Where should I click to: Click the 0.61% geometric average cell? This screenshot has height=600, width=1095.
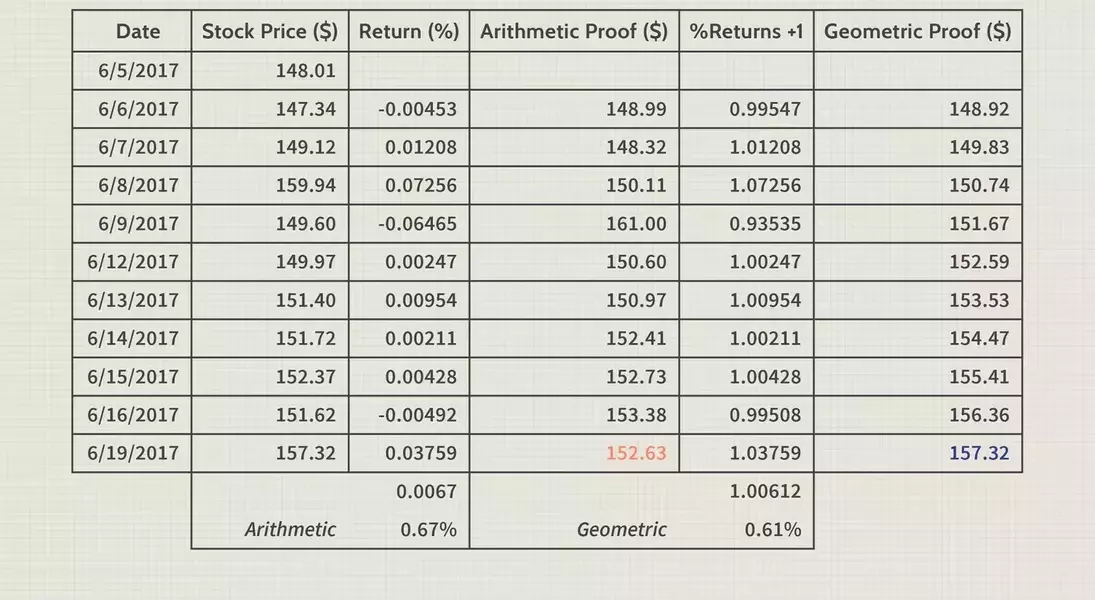pos(773,530)
